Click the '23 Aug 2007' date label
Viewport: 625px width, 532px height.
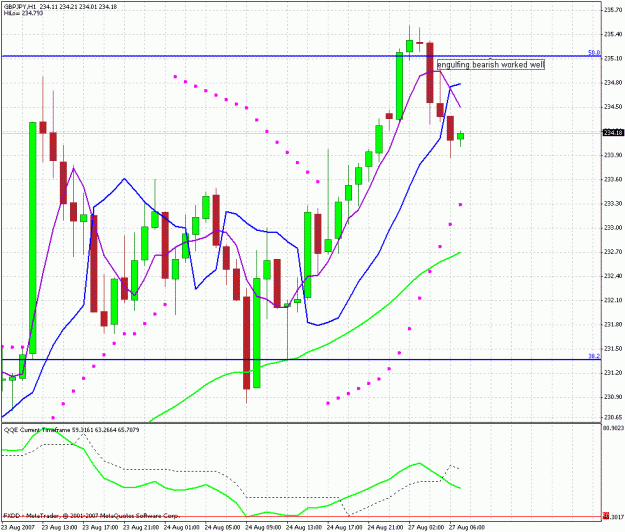[x=18, y=528]
